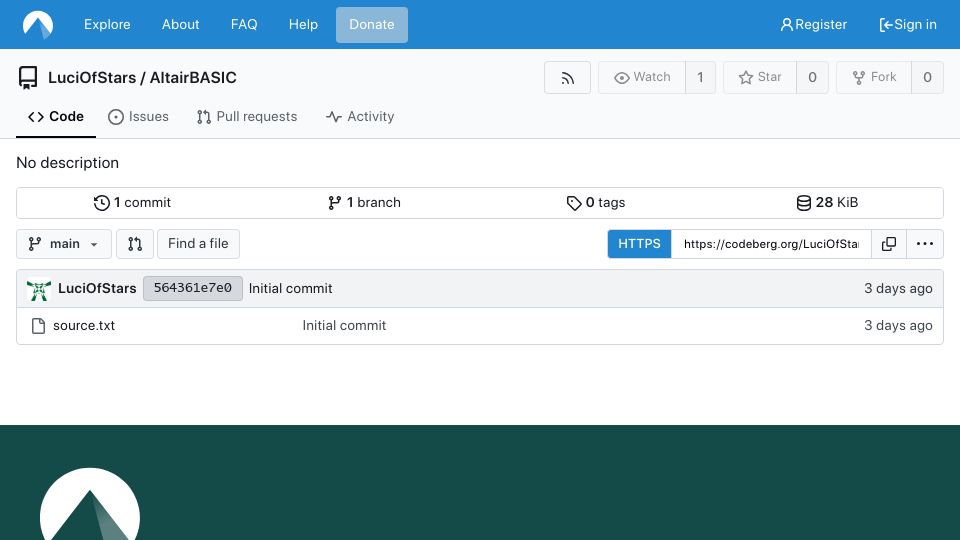Screen dimensions: 960x540
Task: Open the three-dots clone options menu
Action: 924,244
